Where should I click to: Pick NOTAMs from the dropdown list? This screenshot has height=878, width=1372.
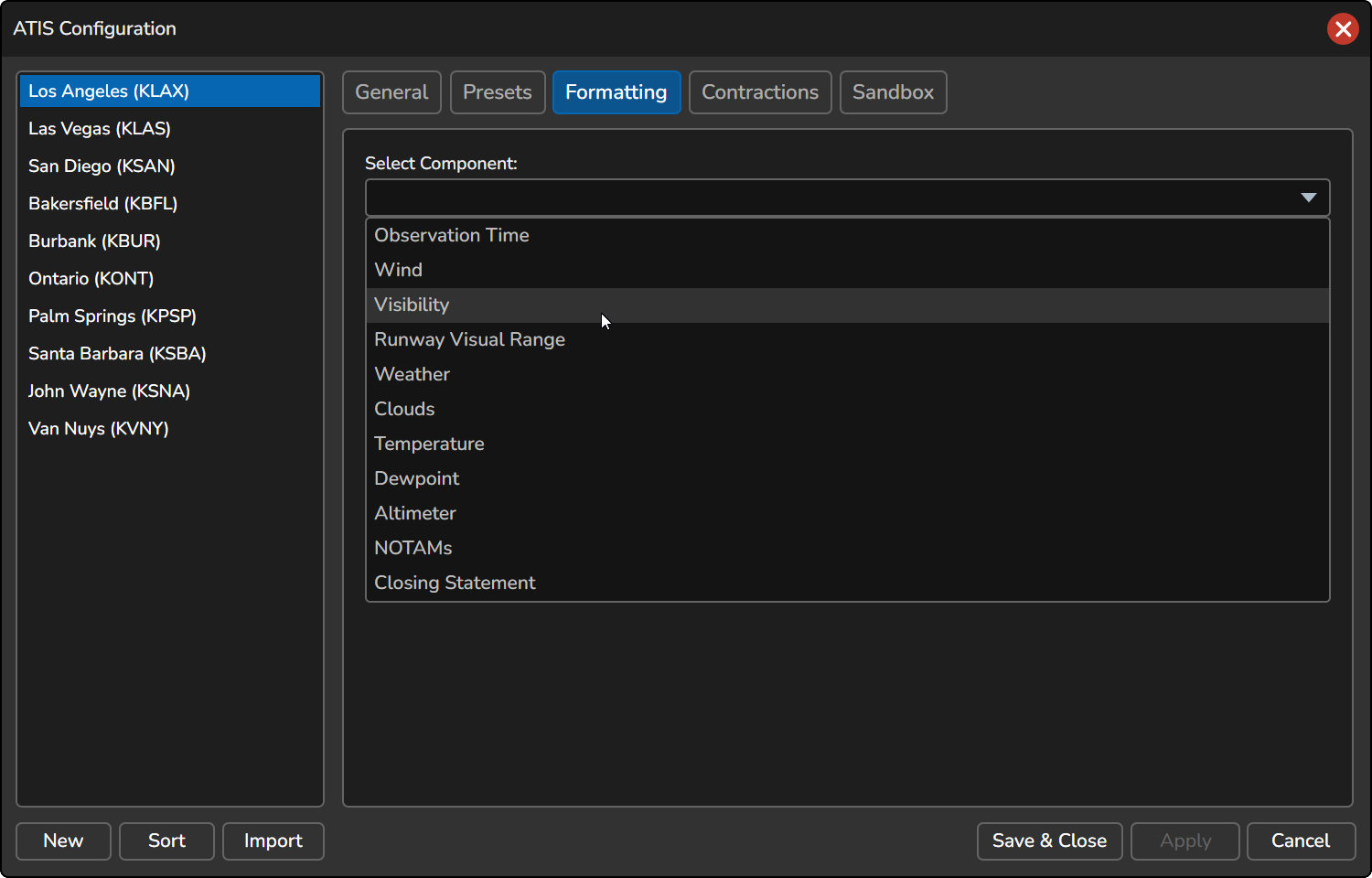[x=413, y=549]
